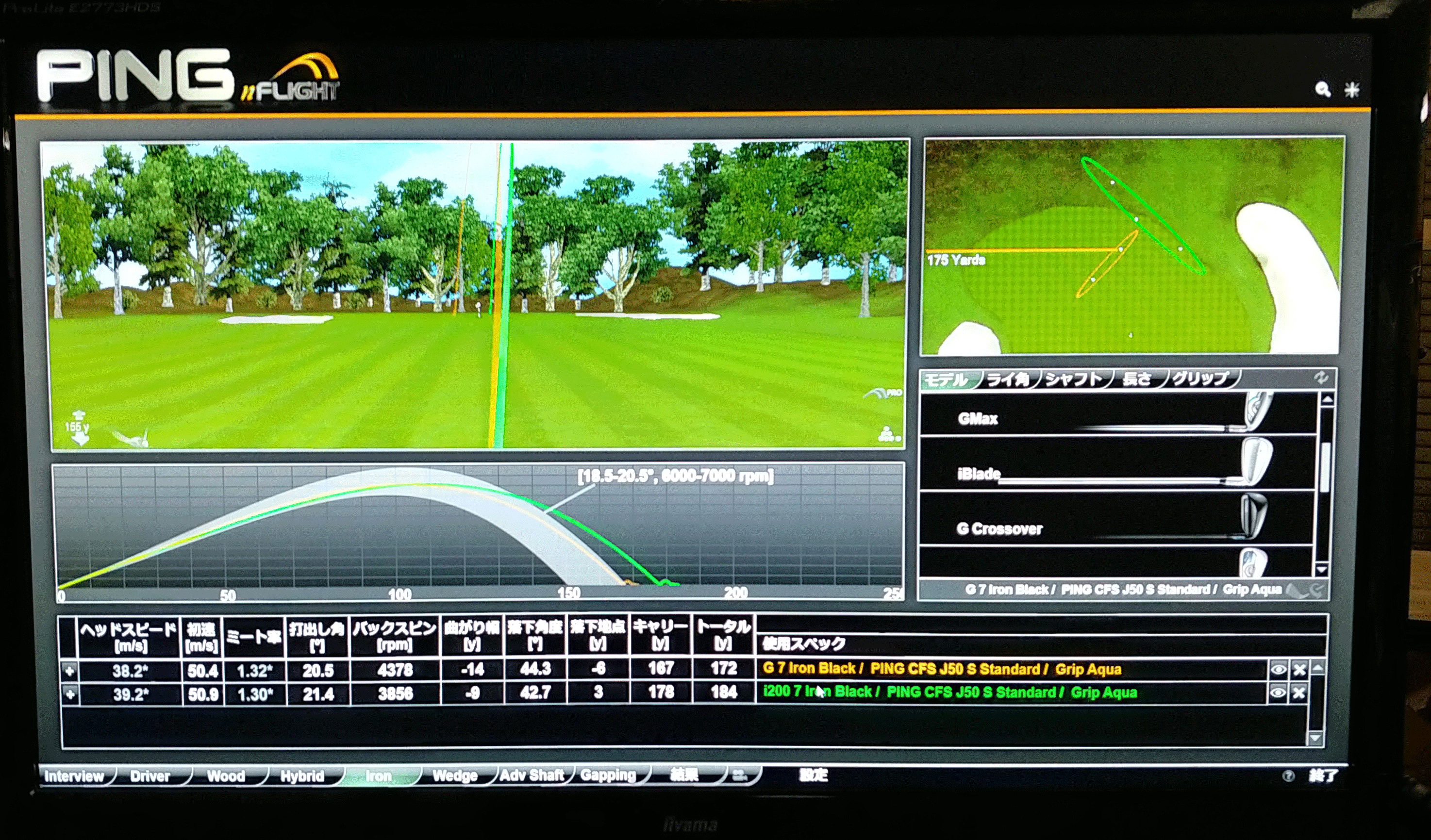This screenshot has height=840, width=1431.
Task: Click the 167 carry value
Action: (x=661, y=669)
